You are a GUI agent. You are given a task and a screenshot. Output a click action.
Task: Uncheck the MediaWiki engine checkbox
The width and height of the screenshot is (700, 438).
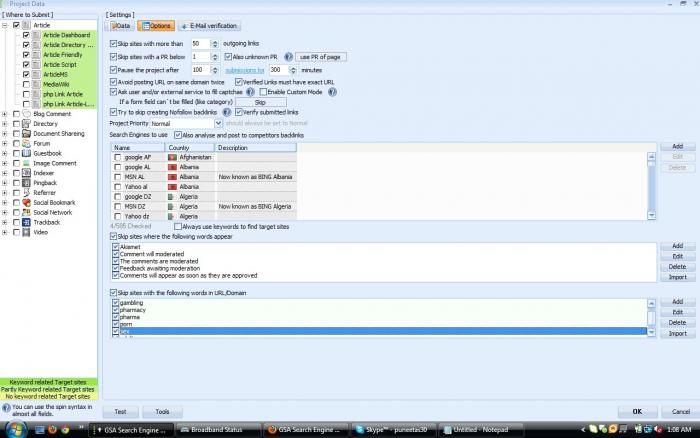tap(26, 84)
